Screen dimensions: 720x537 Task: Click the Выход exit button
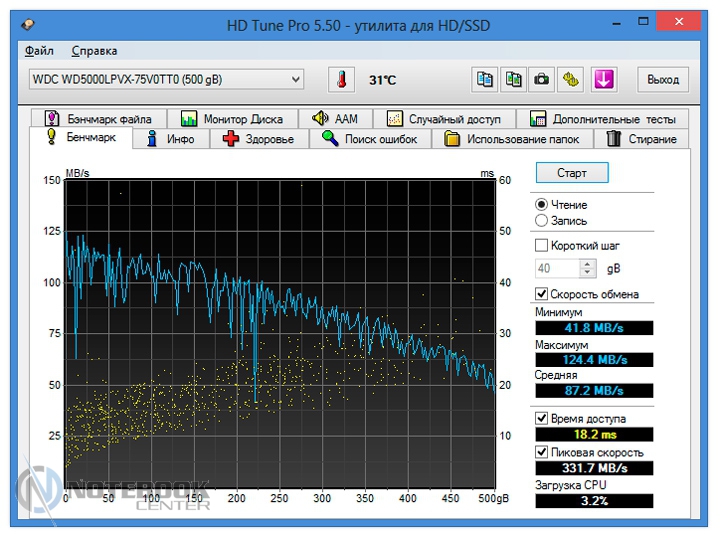click(662, 79)
